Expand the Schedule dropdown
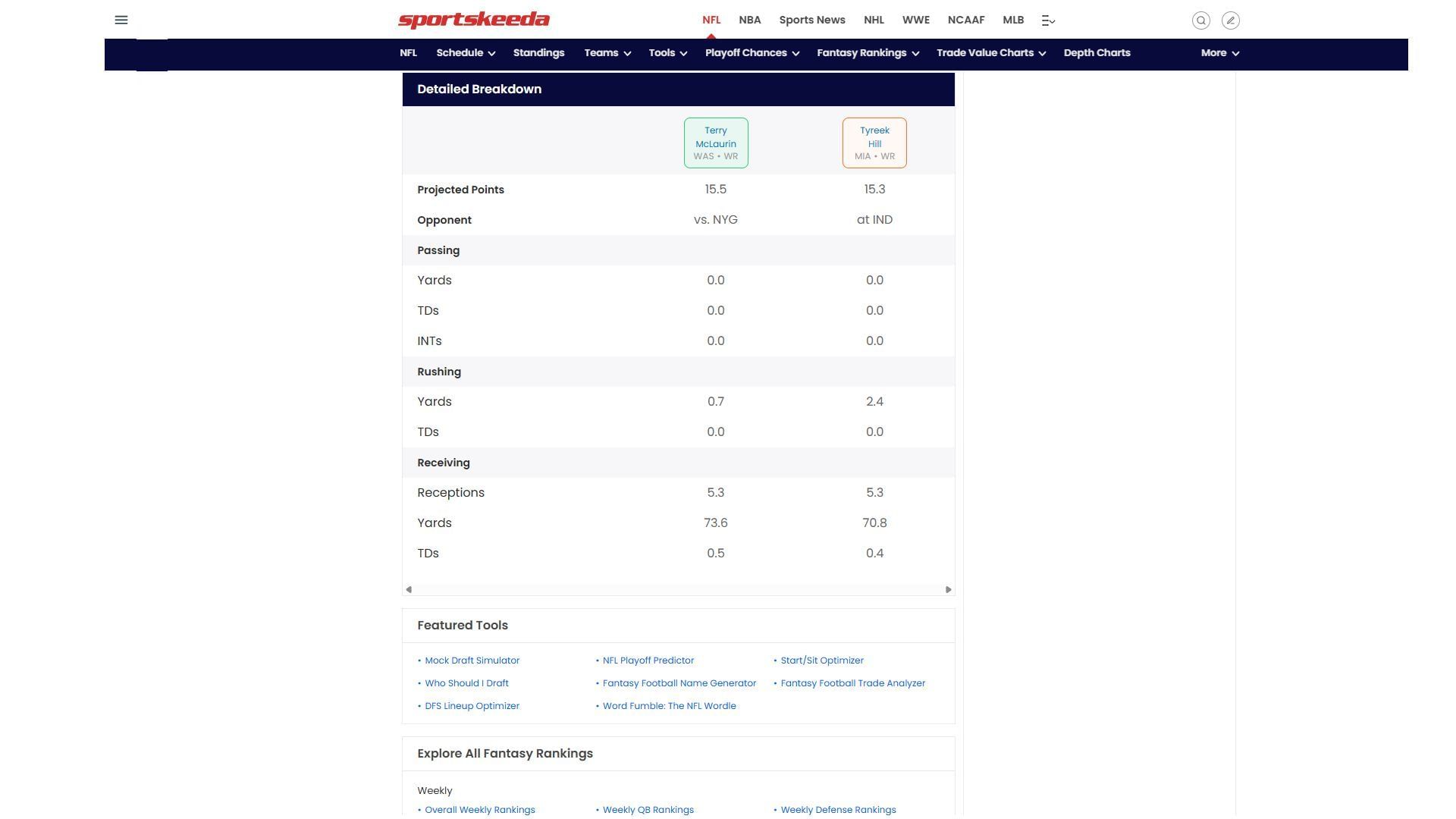This screenshot has height=819, width=1456. (x=466, y=53)
